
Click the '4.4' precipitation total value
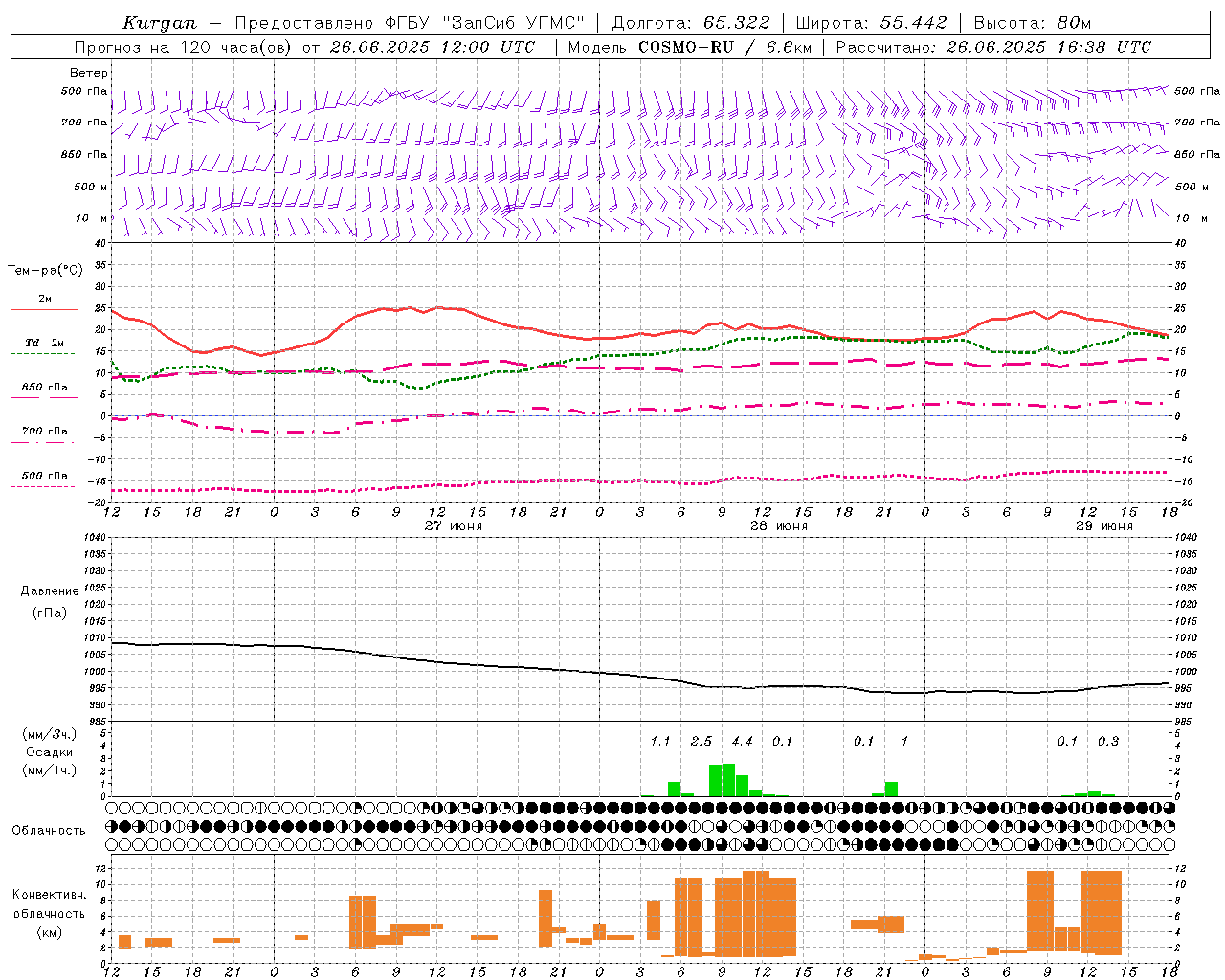tap(742, 741)
